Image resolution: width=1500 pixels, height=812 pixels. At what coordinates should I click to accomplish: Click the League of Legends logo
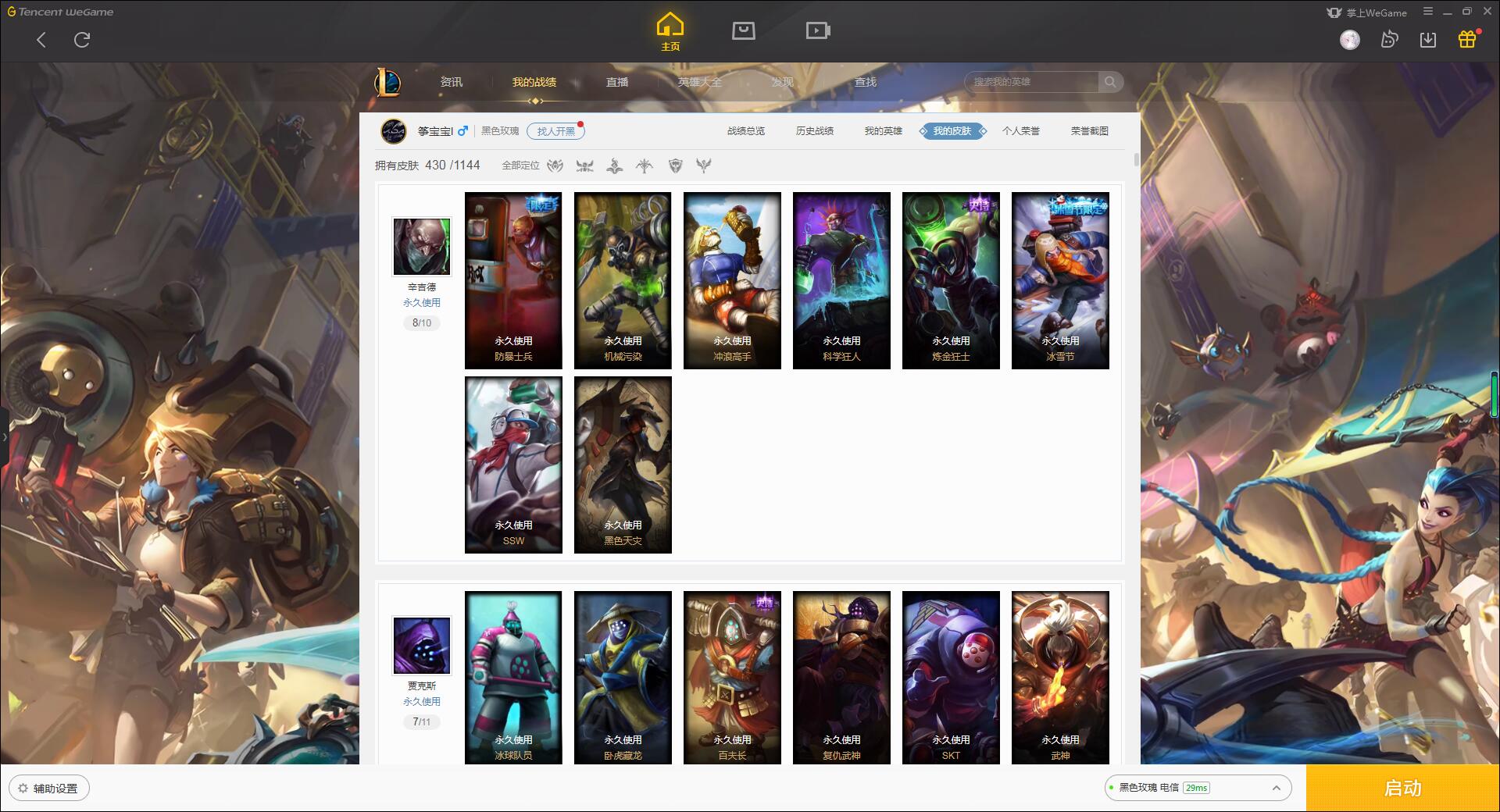[x=387, y=82]
